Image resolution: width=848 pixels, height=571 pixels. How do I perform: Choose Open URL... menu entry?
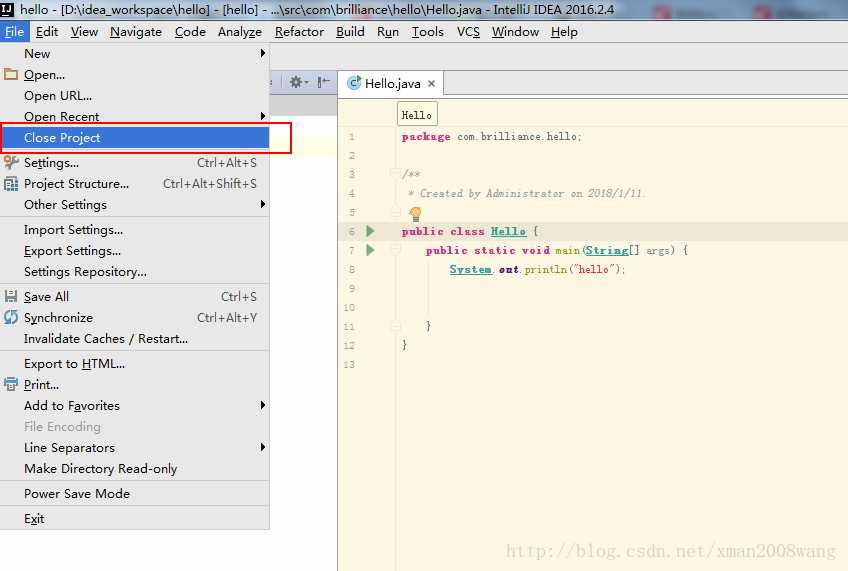click(x=135, y=96)
